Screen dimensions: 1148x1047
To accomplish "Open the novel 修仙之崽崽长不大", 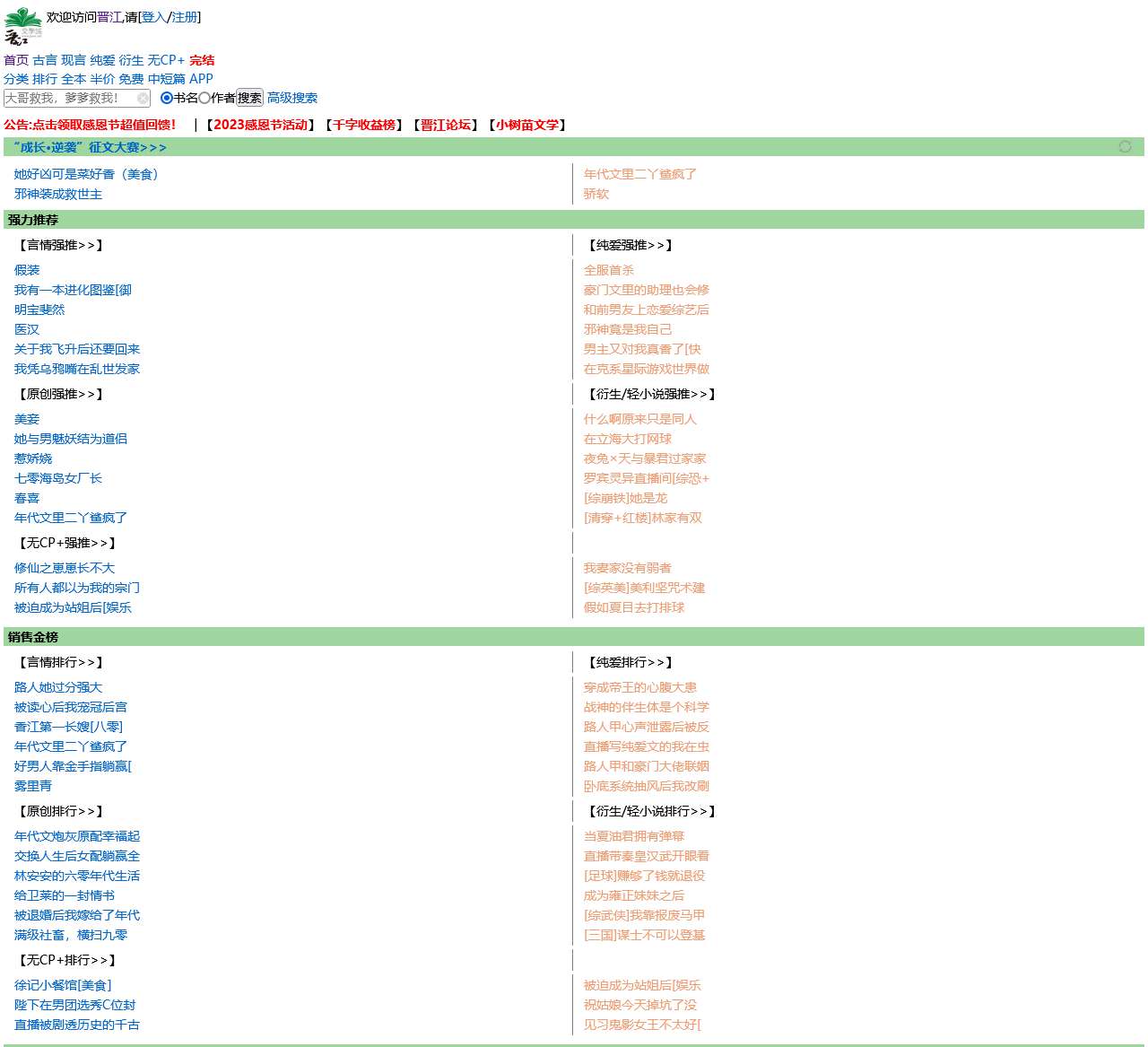I will pos(65,568).
